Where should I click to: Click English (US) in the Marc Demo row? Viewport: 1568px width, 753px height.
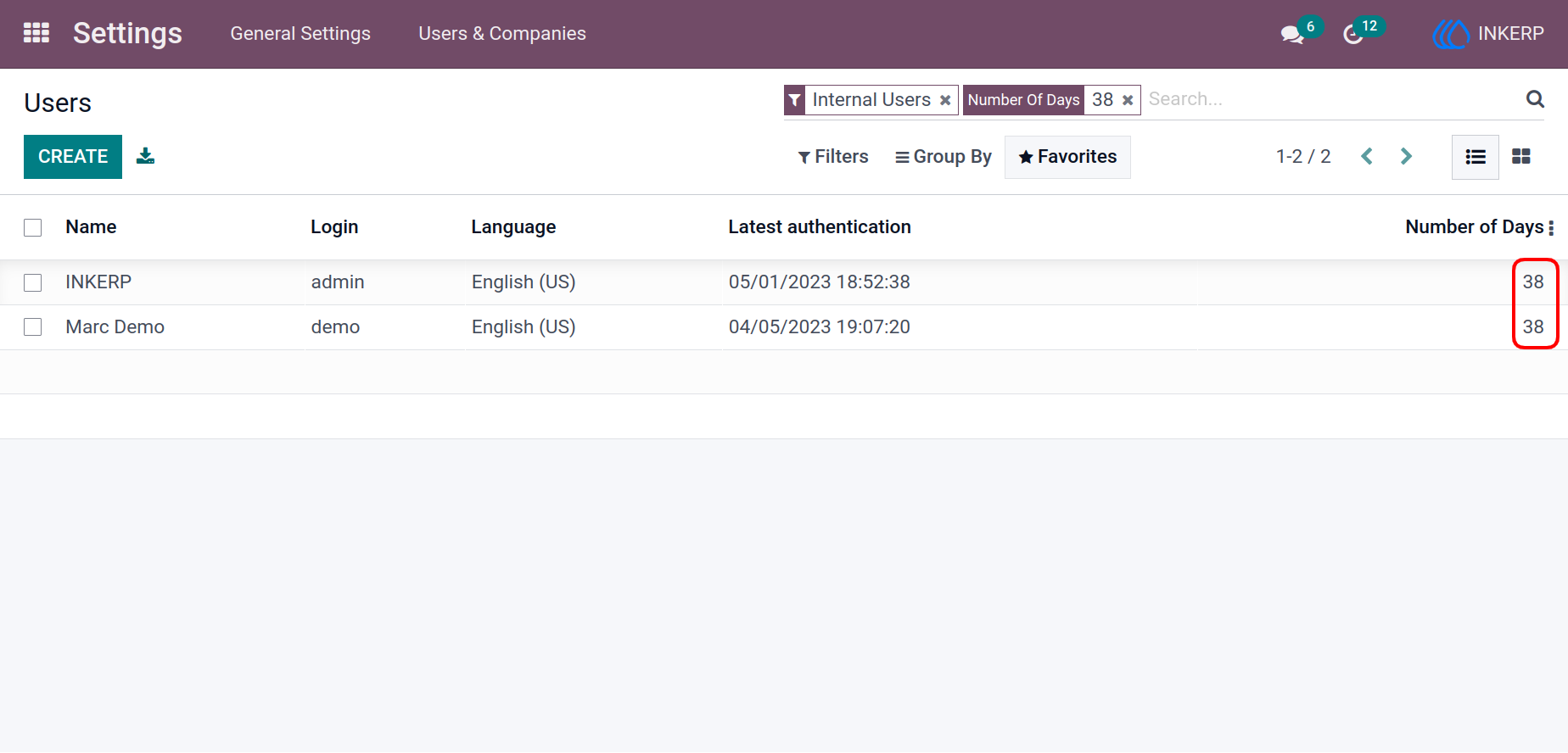524,327
